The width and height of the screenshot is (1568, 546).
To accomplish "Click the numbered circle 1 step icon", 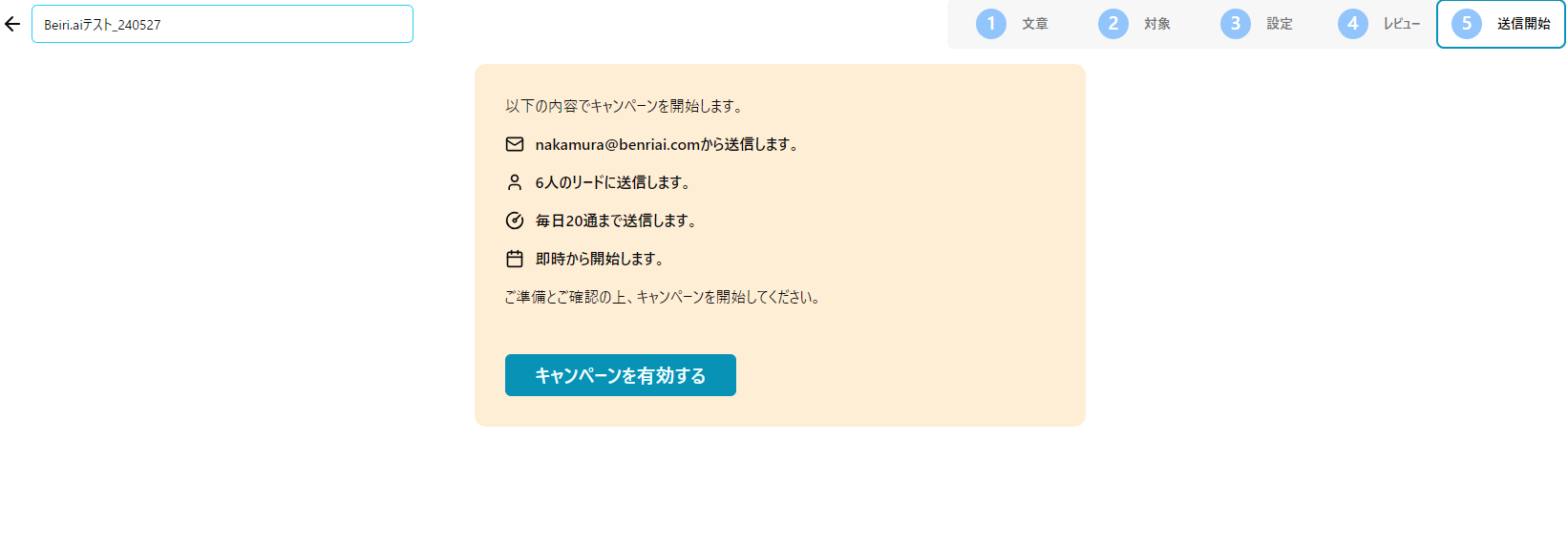I will tap(991, 24).
